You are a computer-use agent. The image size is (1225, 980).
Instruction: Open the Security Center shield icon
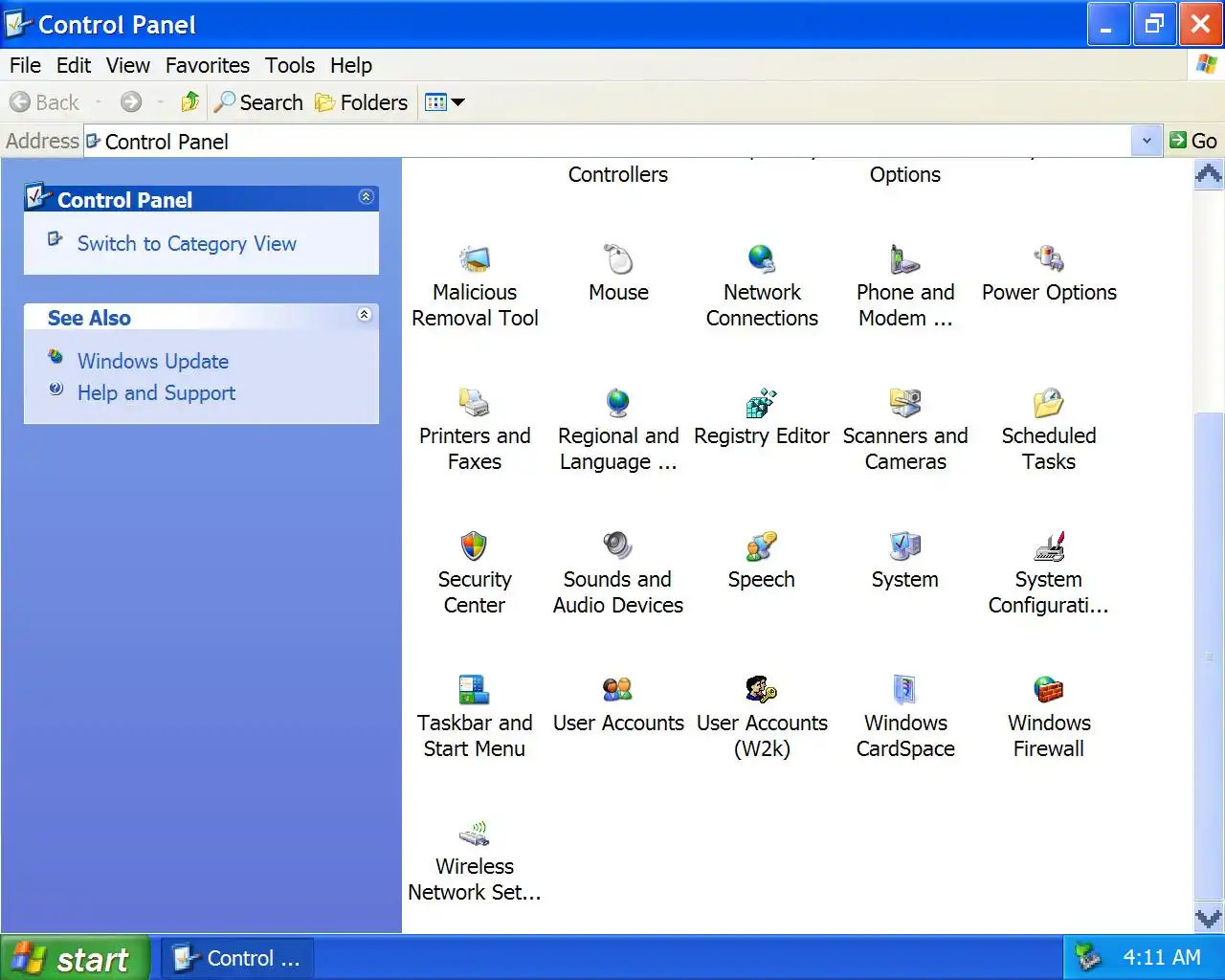475,546
